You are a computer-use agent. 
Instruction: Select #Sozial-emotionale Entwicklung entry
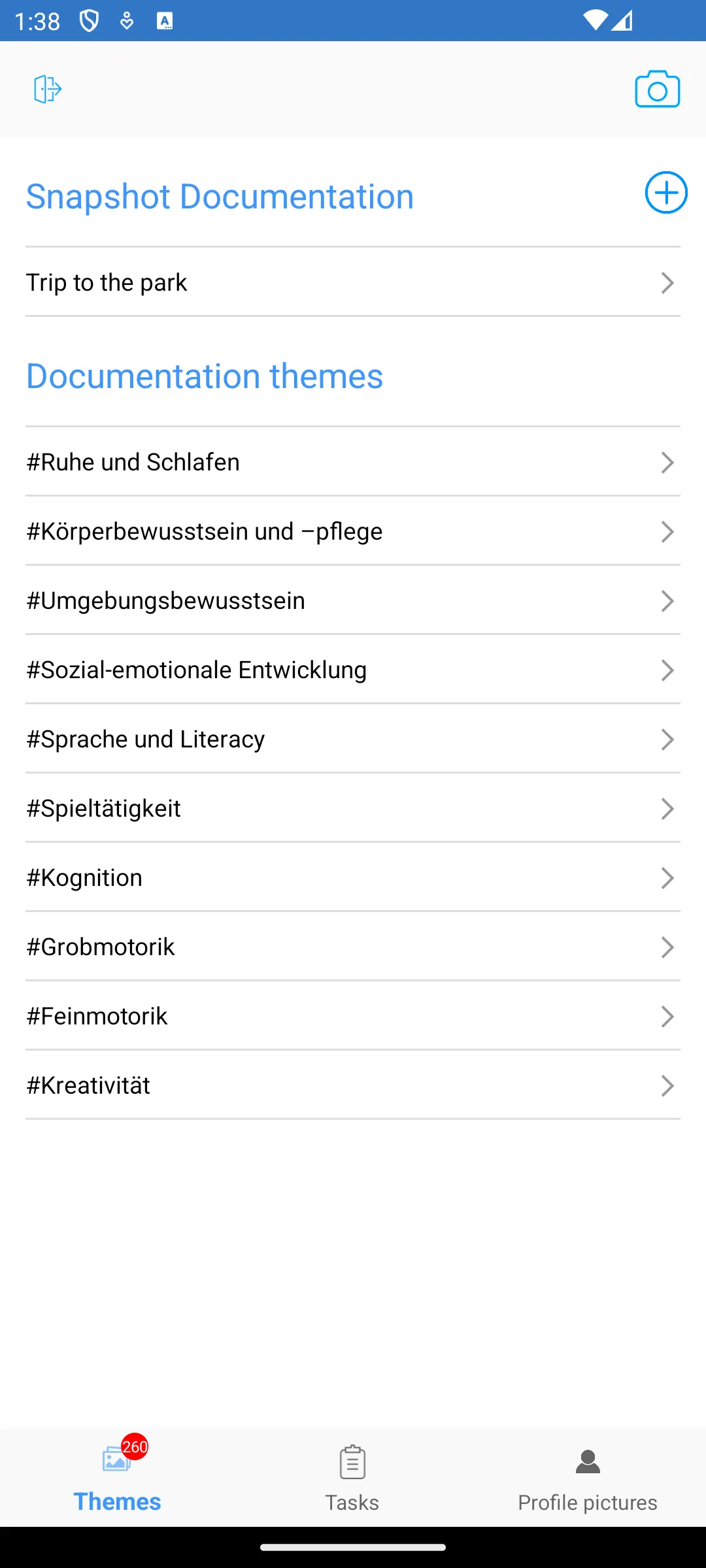click(353, 670)
